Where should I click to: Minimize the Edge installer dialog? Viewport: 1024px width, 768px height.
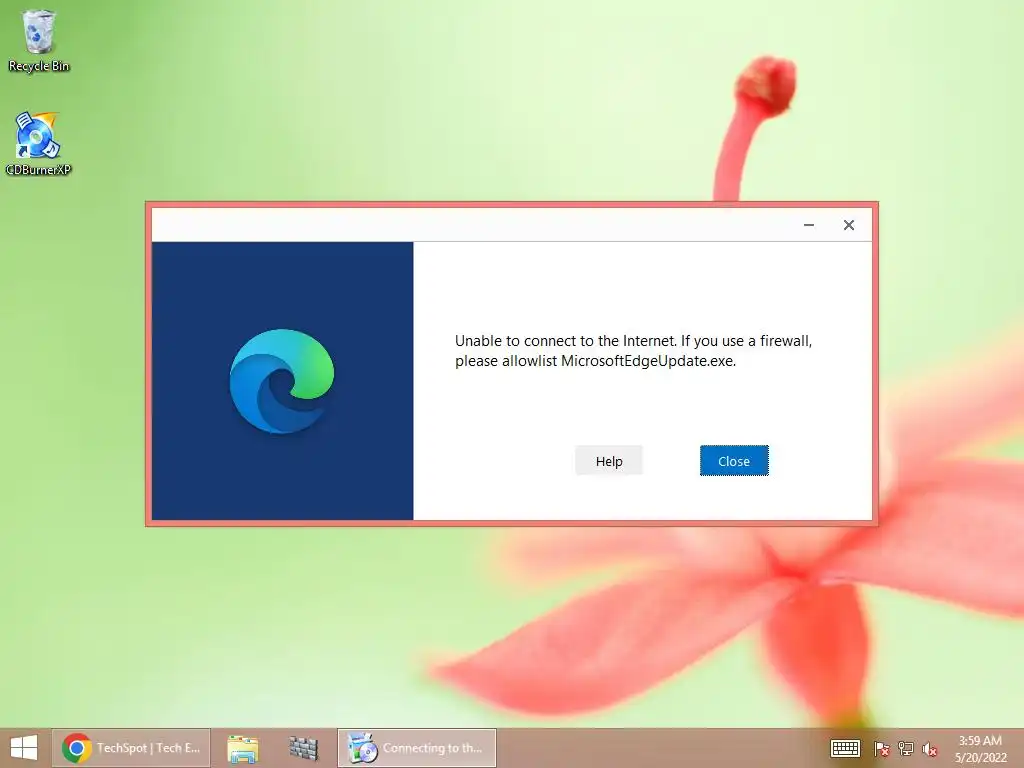808,225
